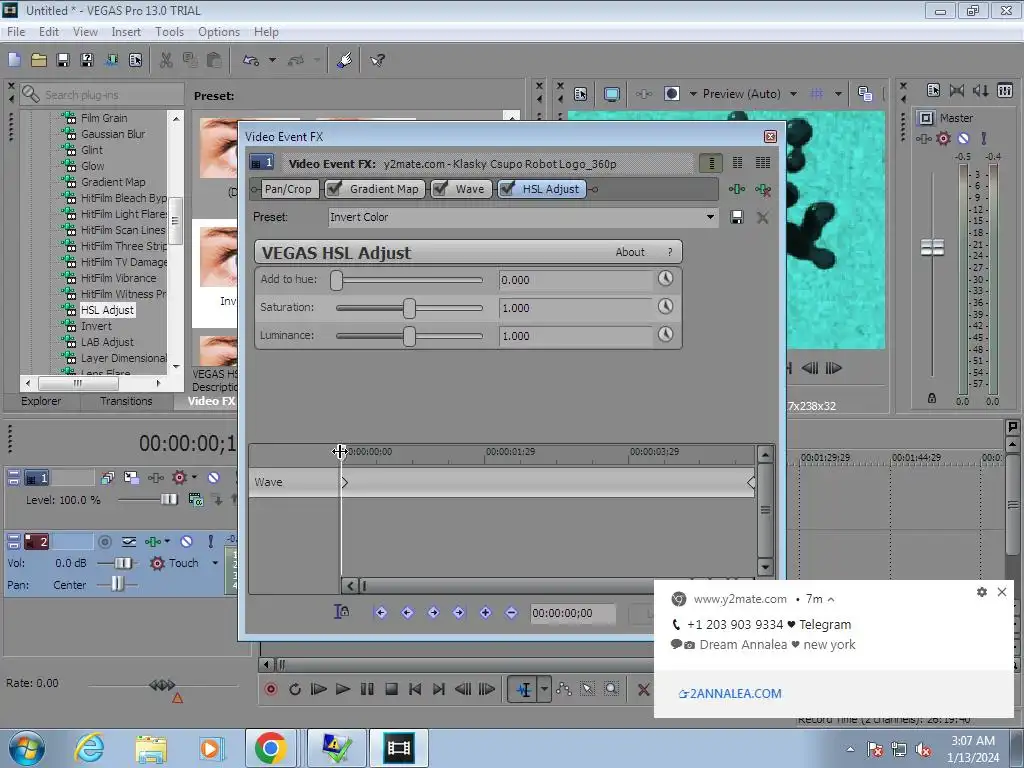The height and width of the screenshot is (768, 1024).
Task: Click the Help ? button in HSL Adjust
Action: [x=669, y=252]
